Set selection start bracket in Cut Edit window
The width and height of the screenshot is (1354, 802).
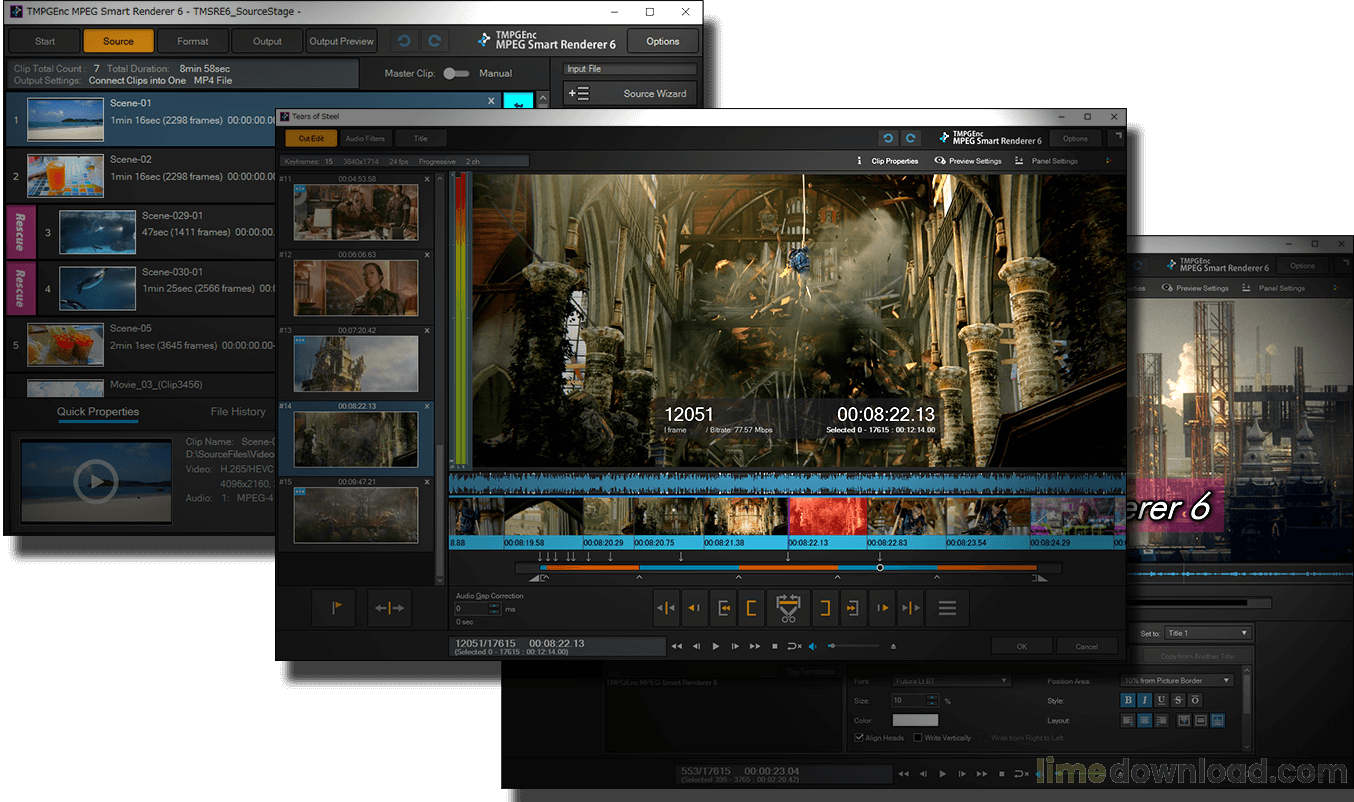[751, 607]
